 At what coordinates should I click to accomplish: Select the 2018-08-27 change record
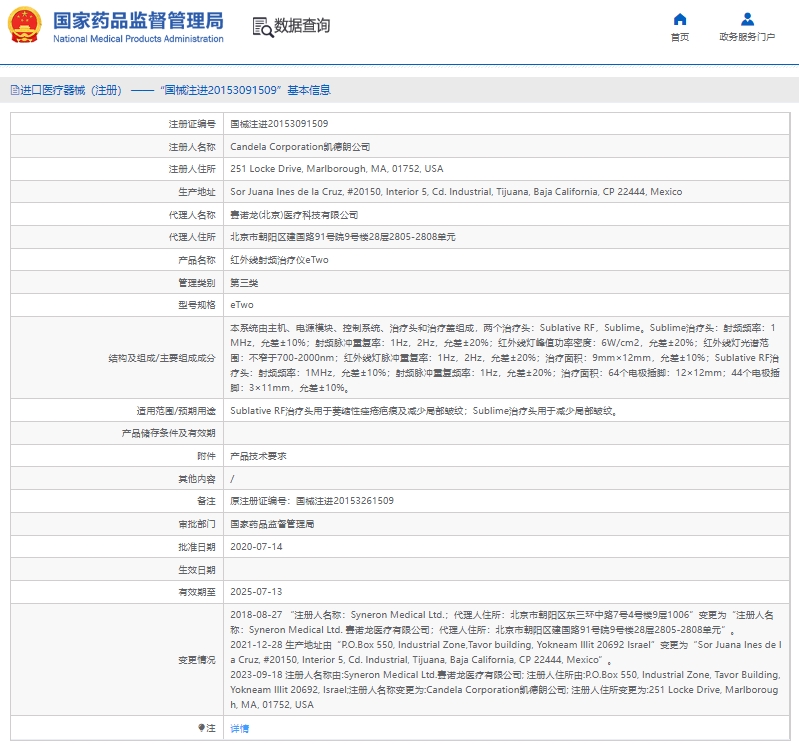[502, 622]
